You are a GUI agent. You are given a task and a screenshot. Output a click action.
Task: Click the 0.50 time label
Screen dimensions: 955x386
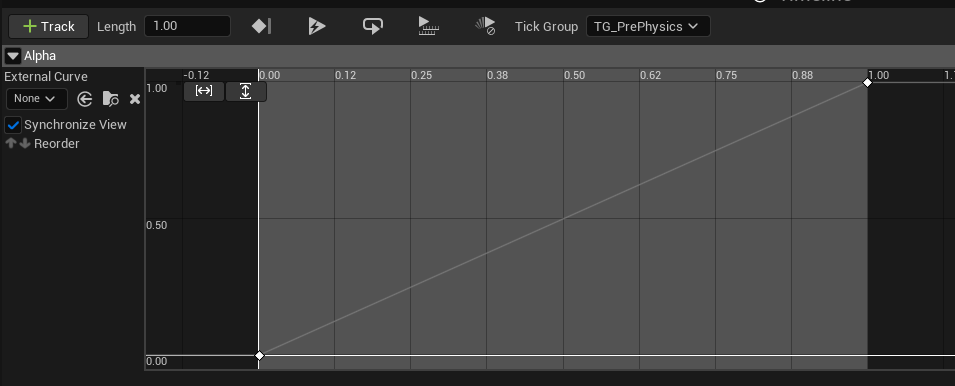574,75
